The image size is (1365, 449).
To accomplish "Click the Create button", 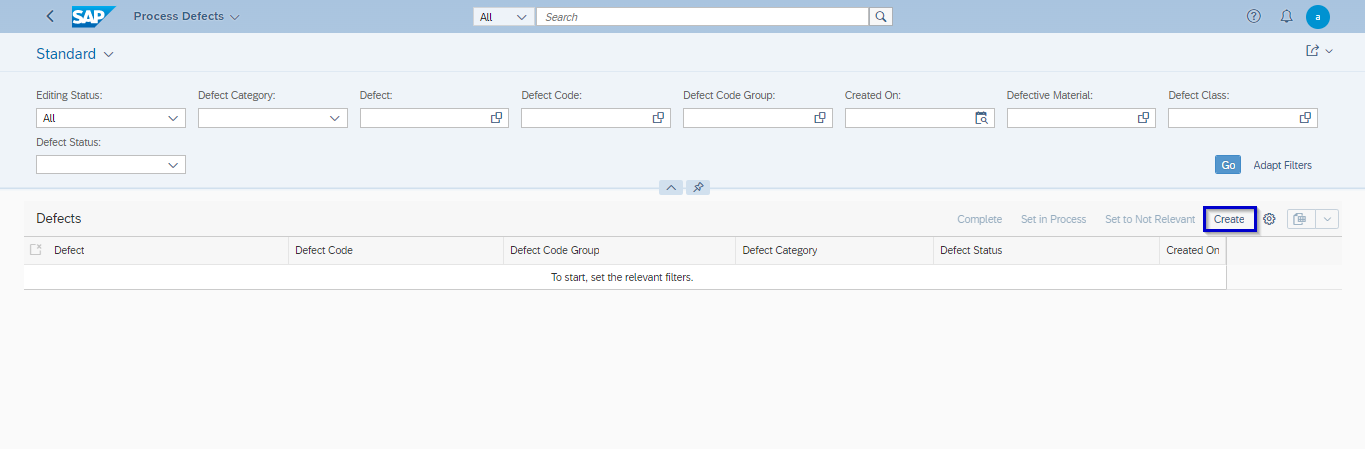I will click(x=1229, y=219).
